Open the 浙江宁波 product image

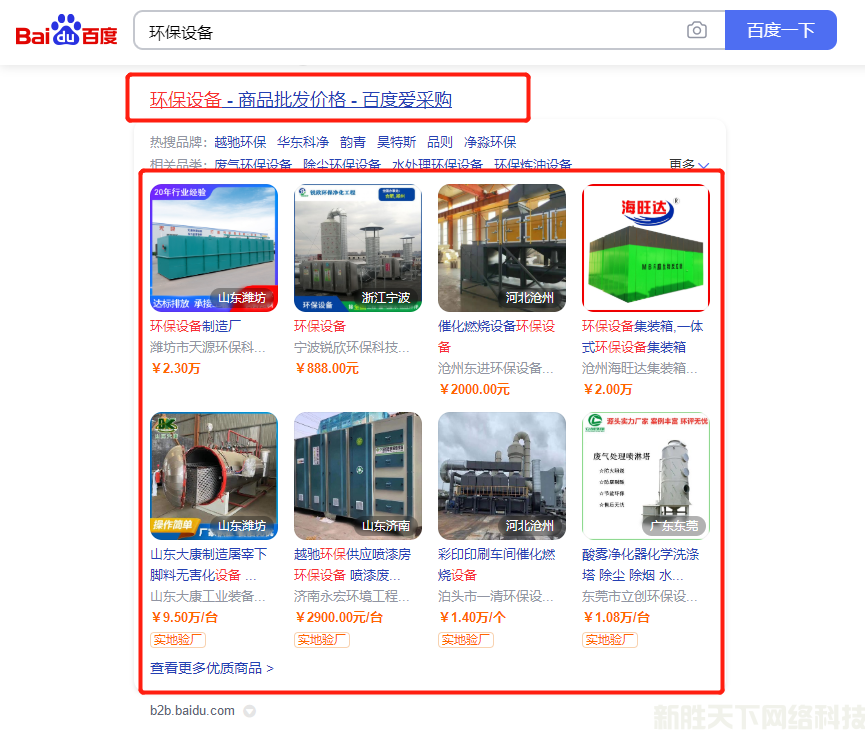point(358,248)
